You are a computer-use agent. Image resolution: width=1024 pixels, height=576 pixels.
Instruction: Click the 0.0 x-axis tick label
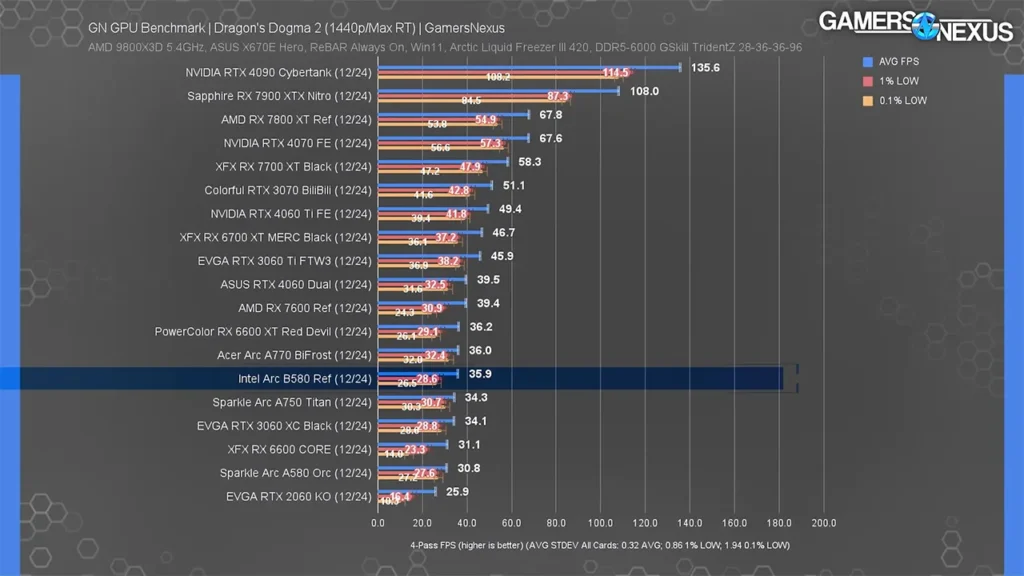pos(378,523)
